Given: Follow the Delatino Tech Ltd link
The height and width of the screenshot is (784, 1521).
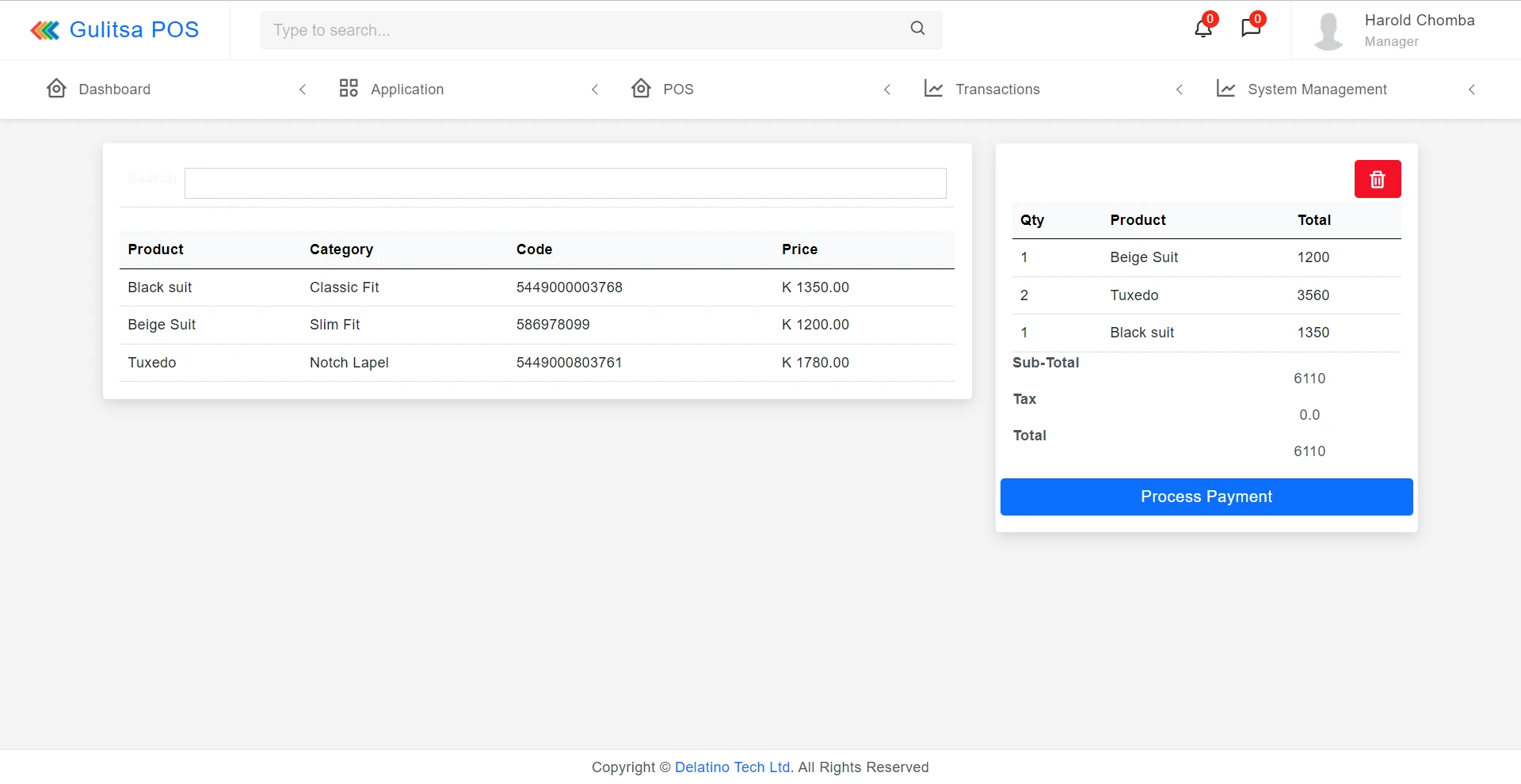Looking at the screenshot, I should [732, 767].
